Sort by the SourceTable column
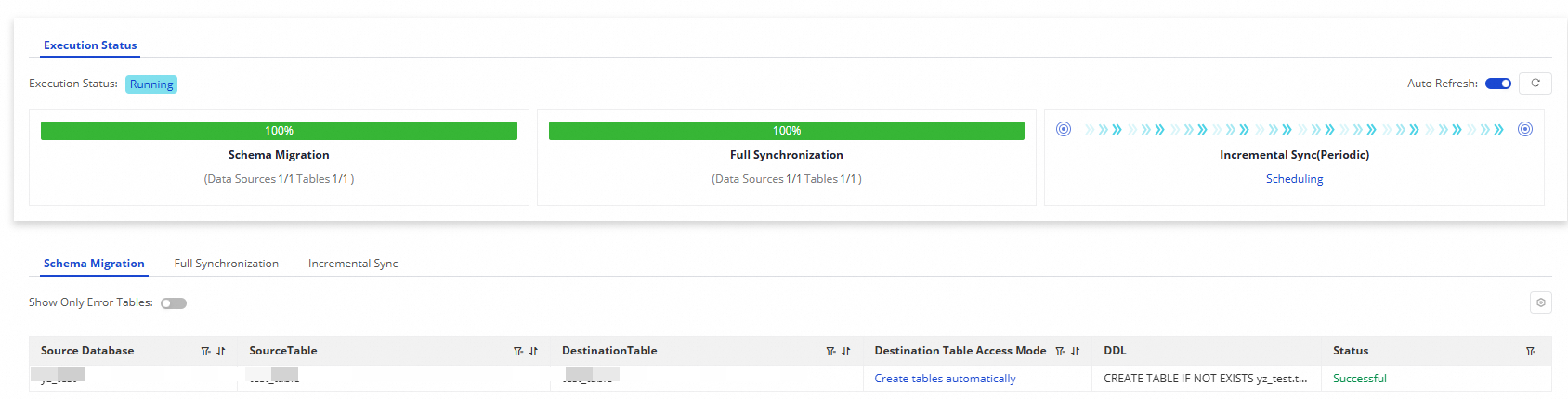The height and width of the screenshot is (399, 1568). (x=533, y=352)
